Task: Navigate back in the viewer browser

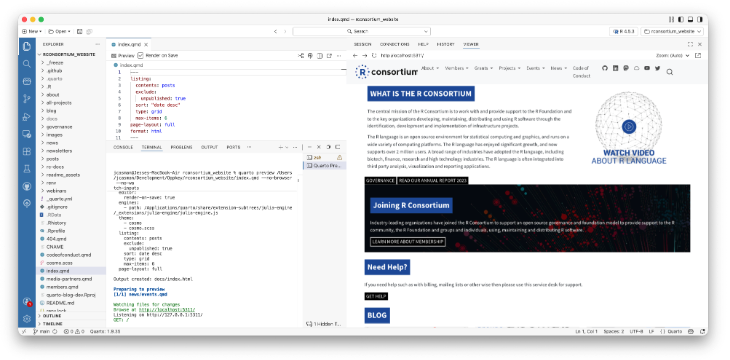Action: [x=355, y=55]
